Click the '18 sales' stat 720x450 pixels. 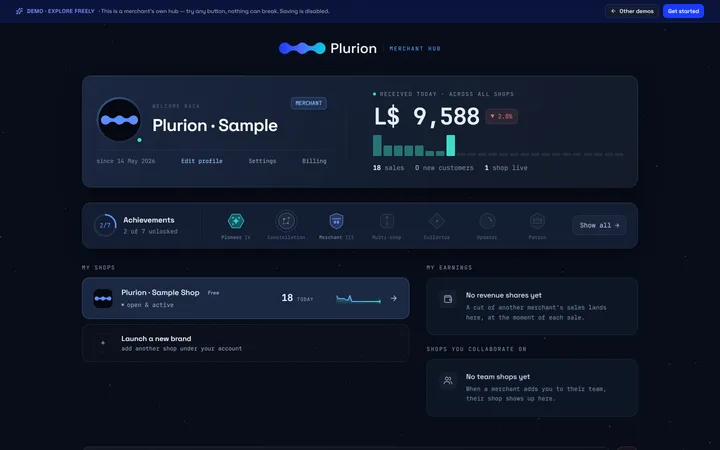tap(388, 168)
